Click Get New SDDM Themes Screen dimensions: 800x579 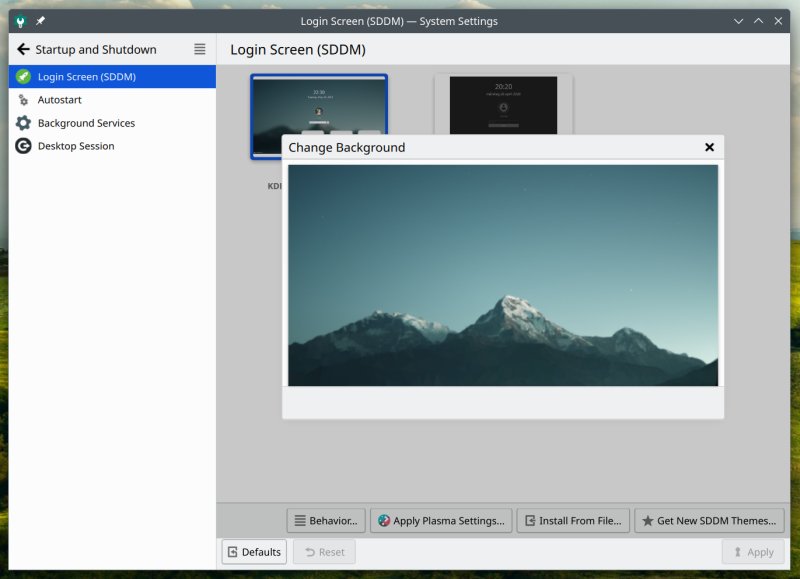point(710,520)
